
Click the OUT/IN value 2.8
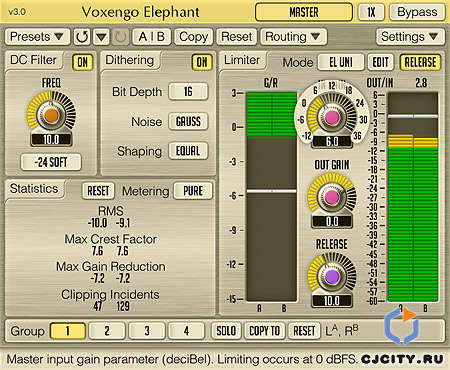tap(421, 82)
